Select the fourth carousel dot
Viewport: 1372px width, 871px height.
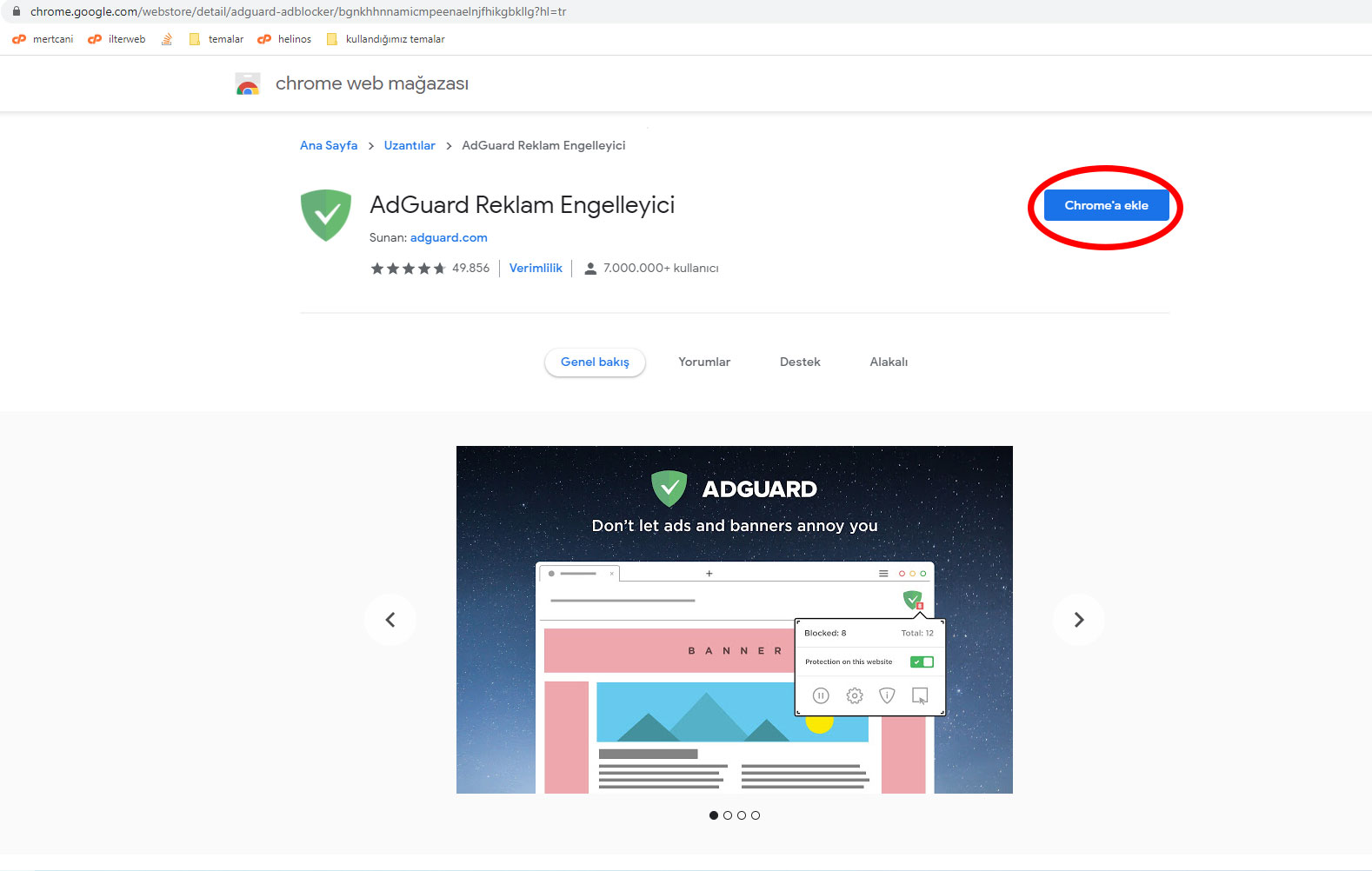click(x=756, y=815)
